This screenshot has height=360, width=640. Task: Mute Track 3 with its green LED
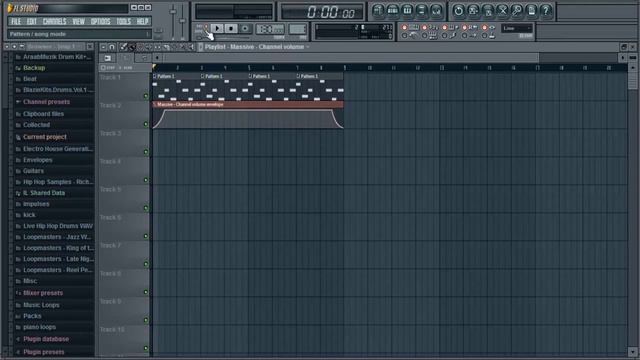click(x=146, y=152)
